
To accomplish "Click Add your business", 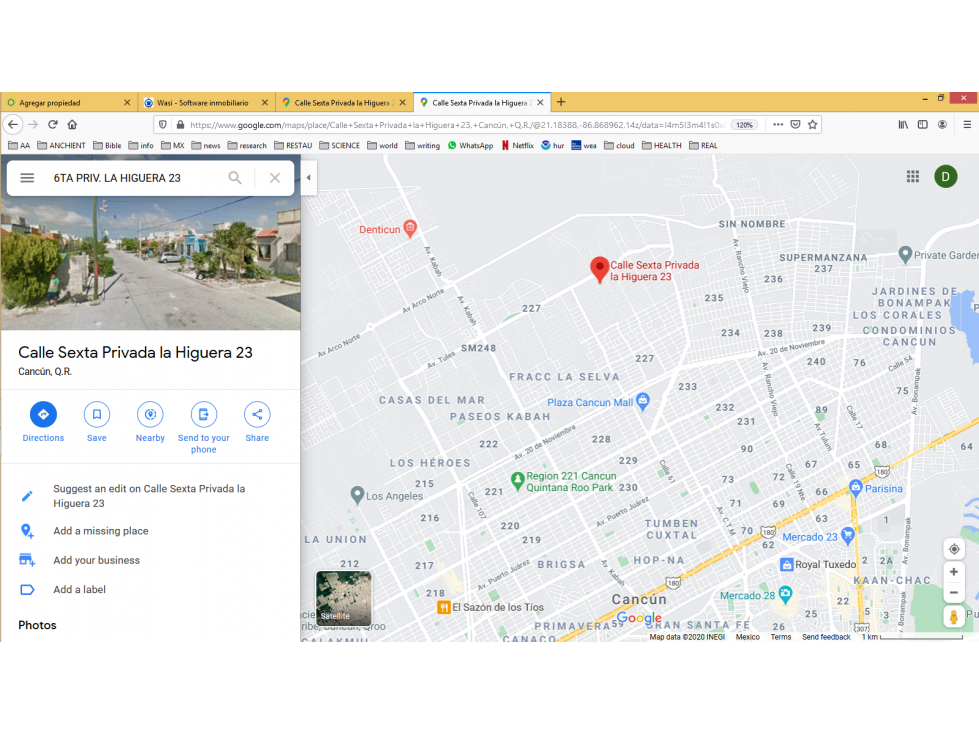I will [x=96, y=560].
